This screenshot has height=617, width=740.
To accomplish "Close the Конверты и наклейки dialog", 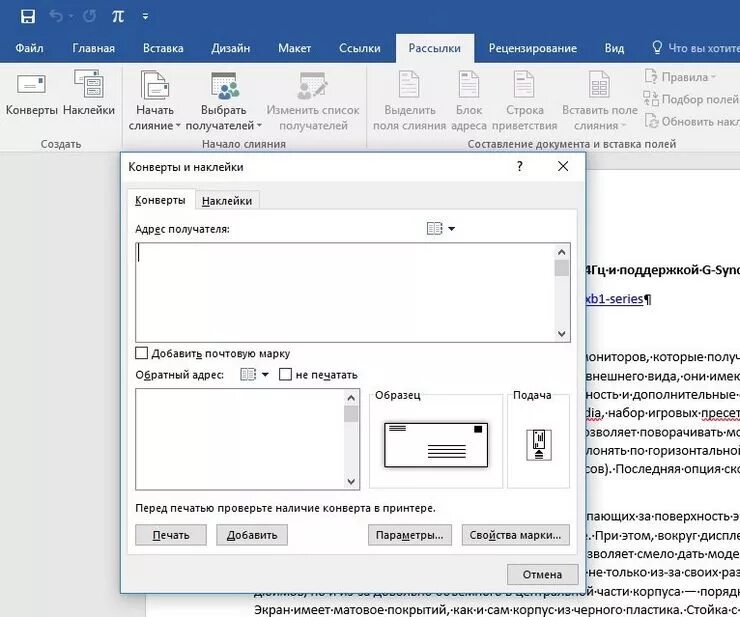I will 563,166.
